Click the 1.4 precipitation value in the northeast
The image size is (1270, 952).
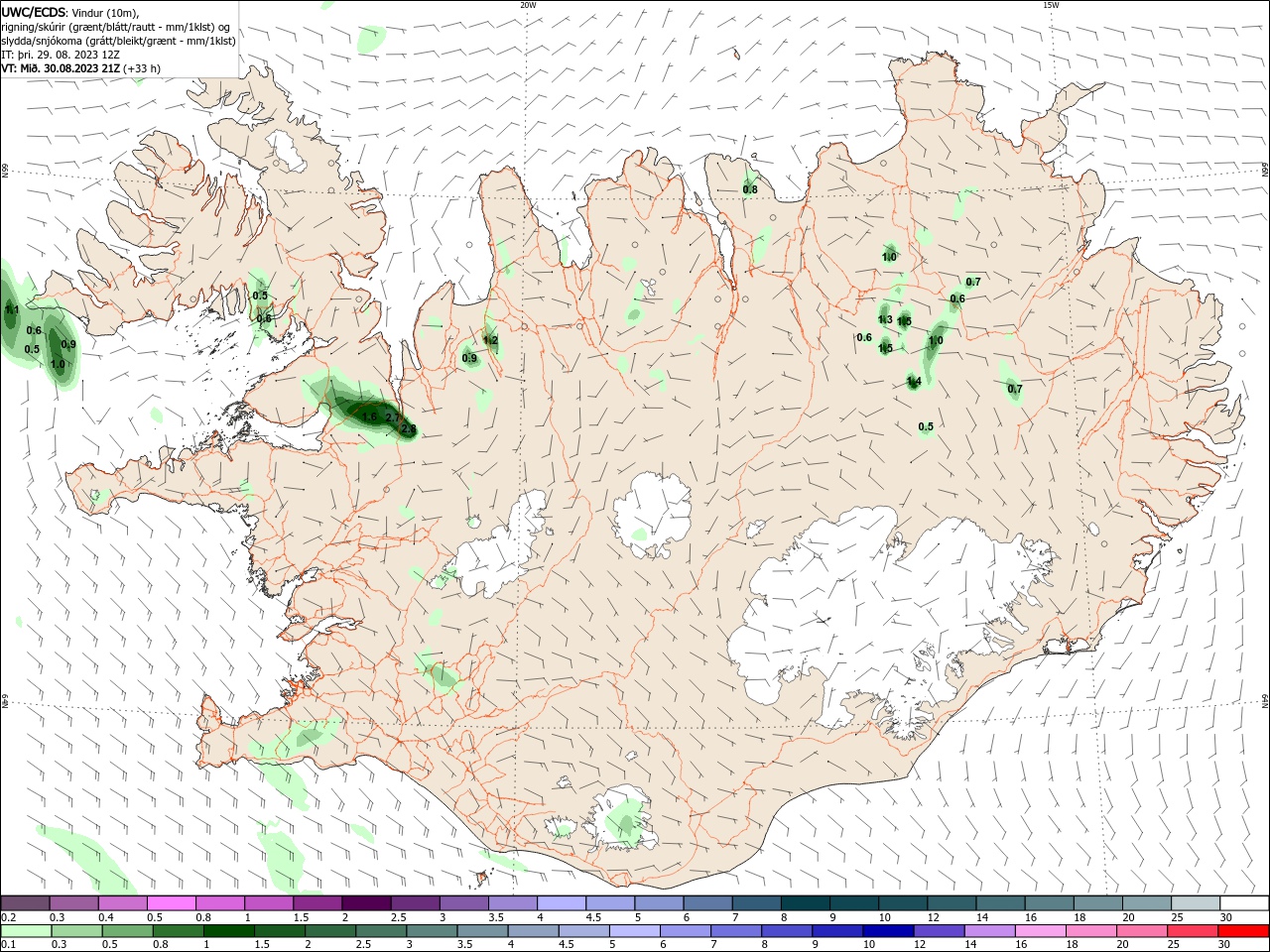(914, 382)
